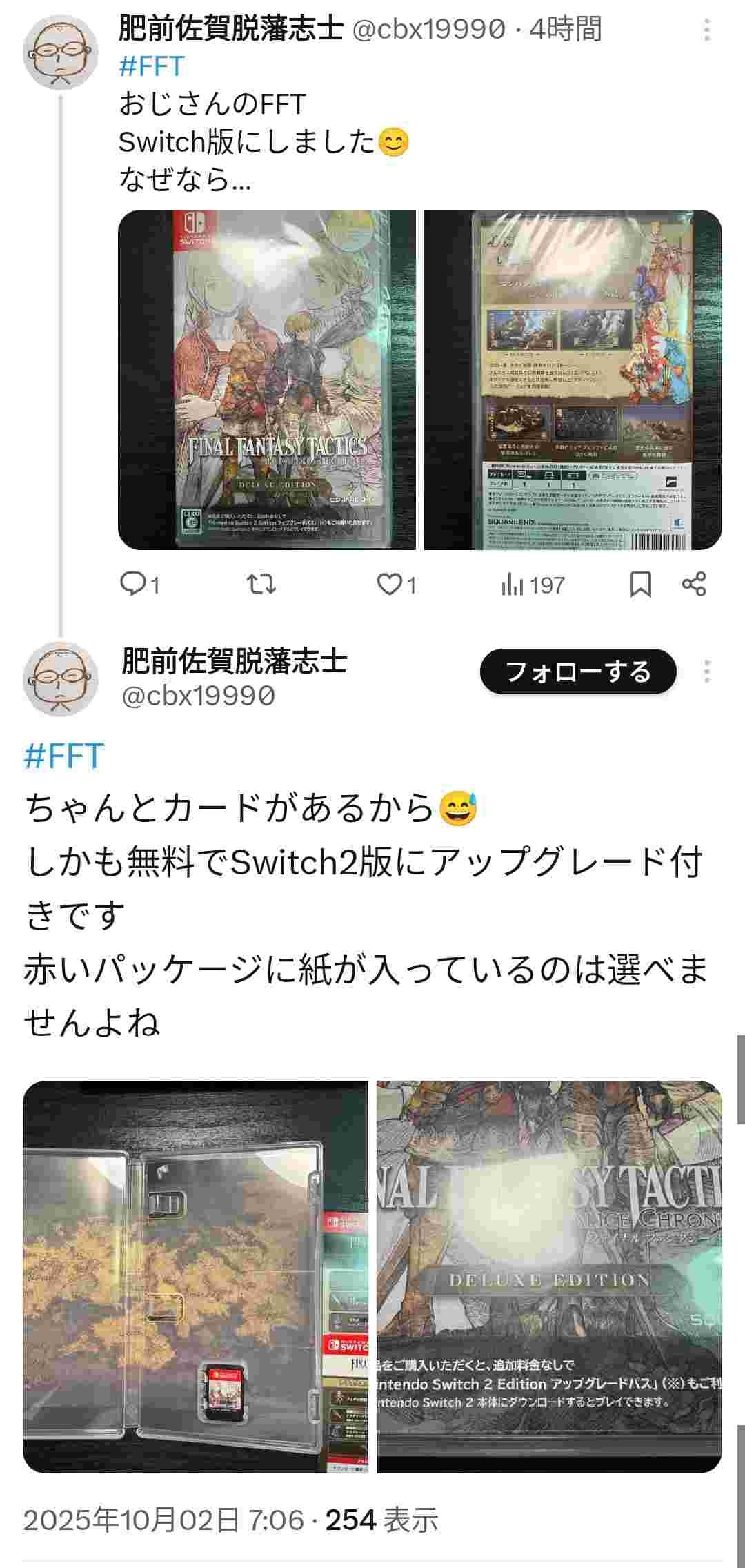Open main tweet author's profile avatar

click(61, 680)
